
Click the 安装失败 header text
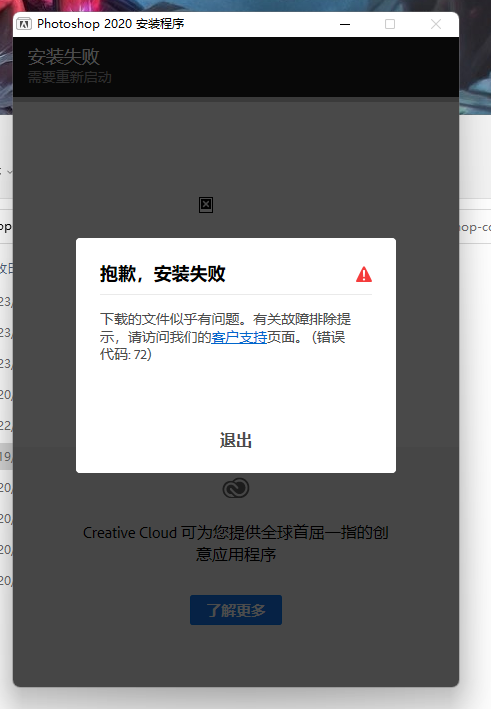[63, 57]
